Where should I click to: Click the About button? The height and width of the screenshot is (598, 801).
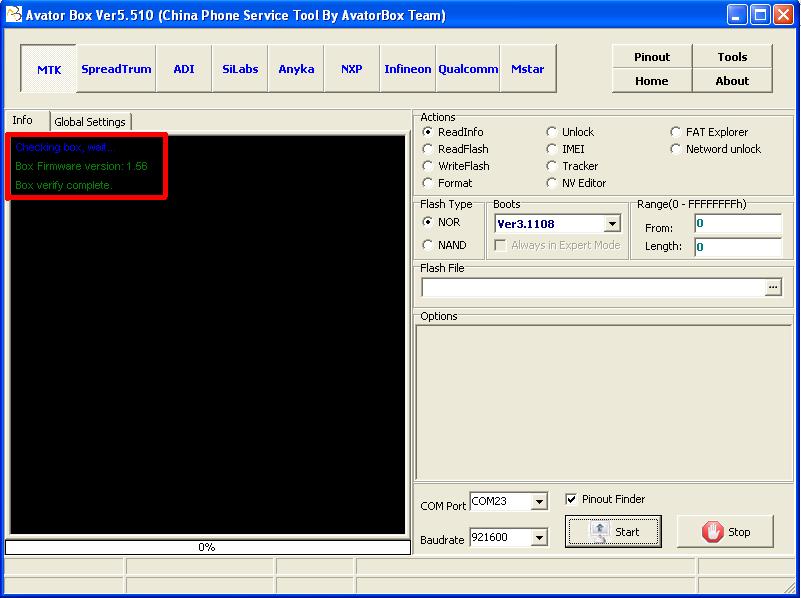tap(732, 81)
